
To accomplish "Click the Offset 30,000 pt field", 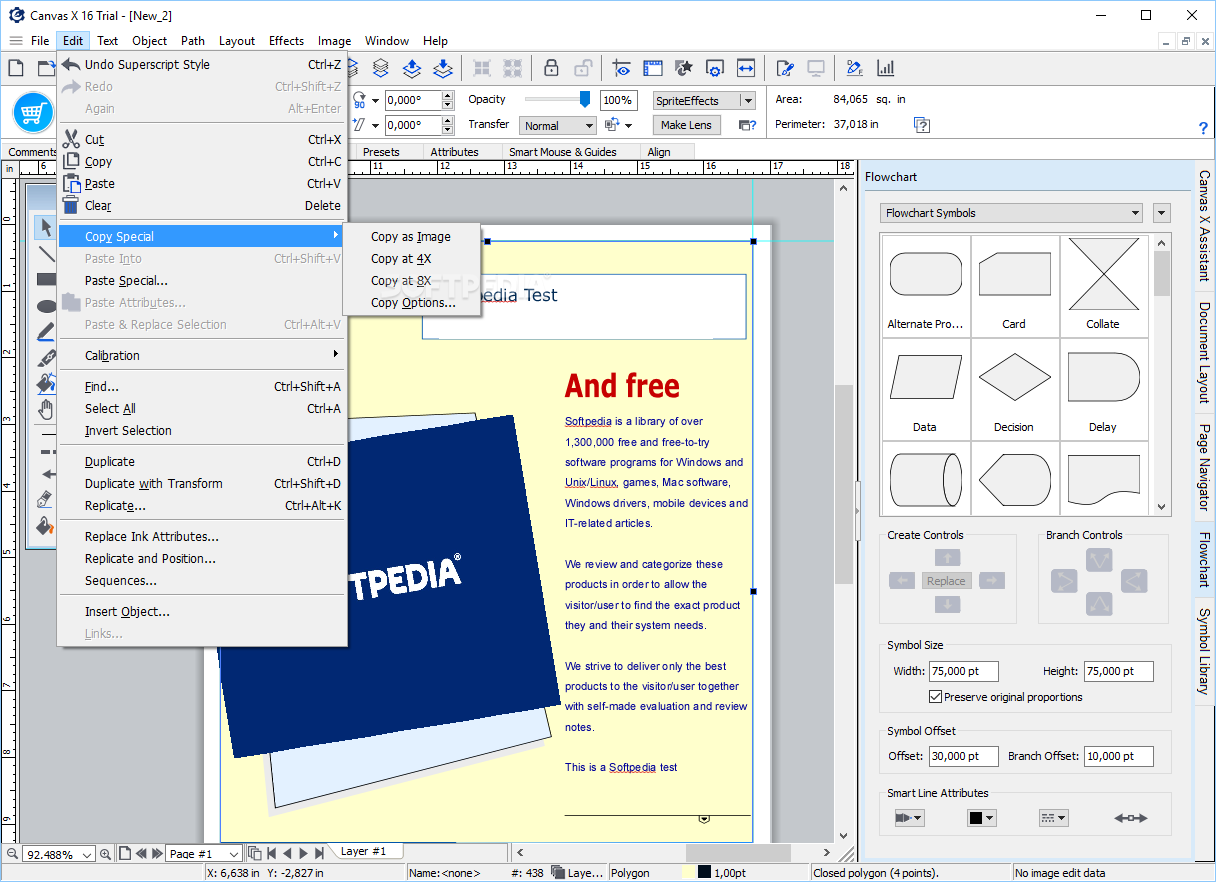I will tap(963, 756).
